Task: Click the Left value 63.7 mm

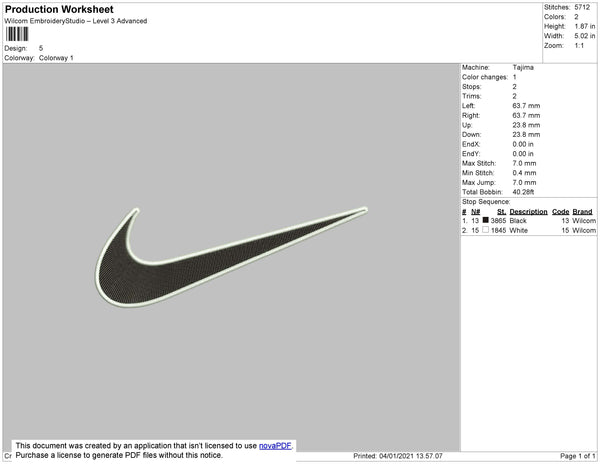Action: (x=526, y=106)
